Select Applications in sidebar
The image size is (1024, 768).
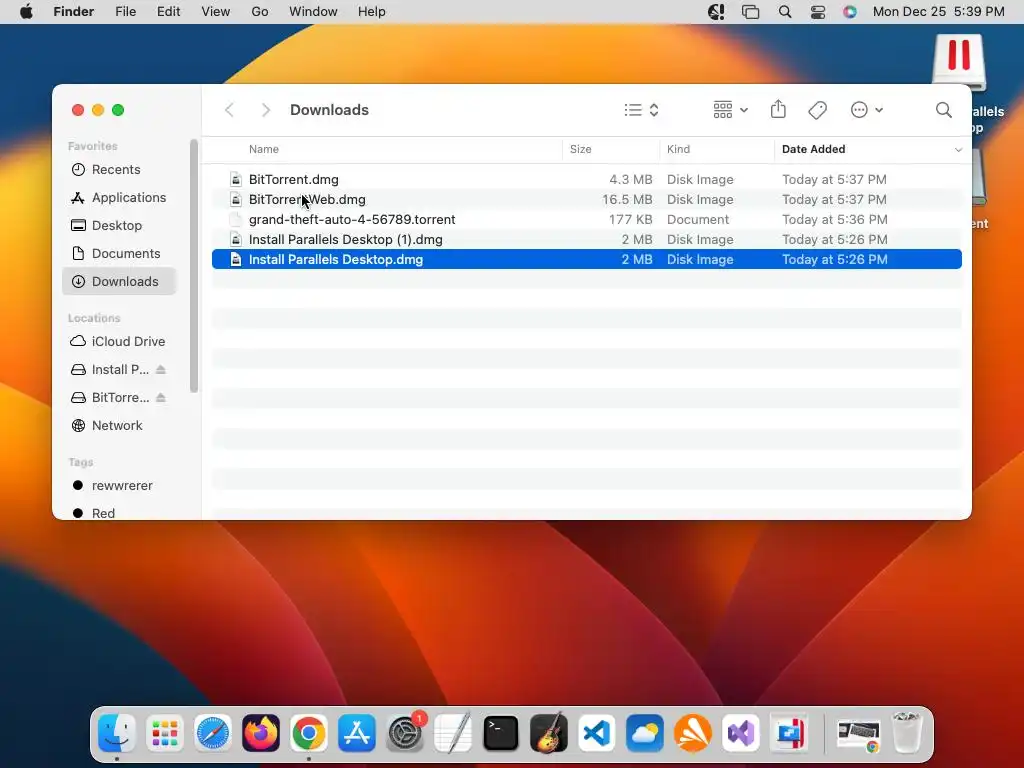point(120,198)
